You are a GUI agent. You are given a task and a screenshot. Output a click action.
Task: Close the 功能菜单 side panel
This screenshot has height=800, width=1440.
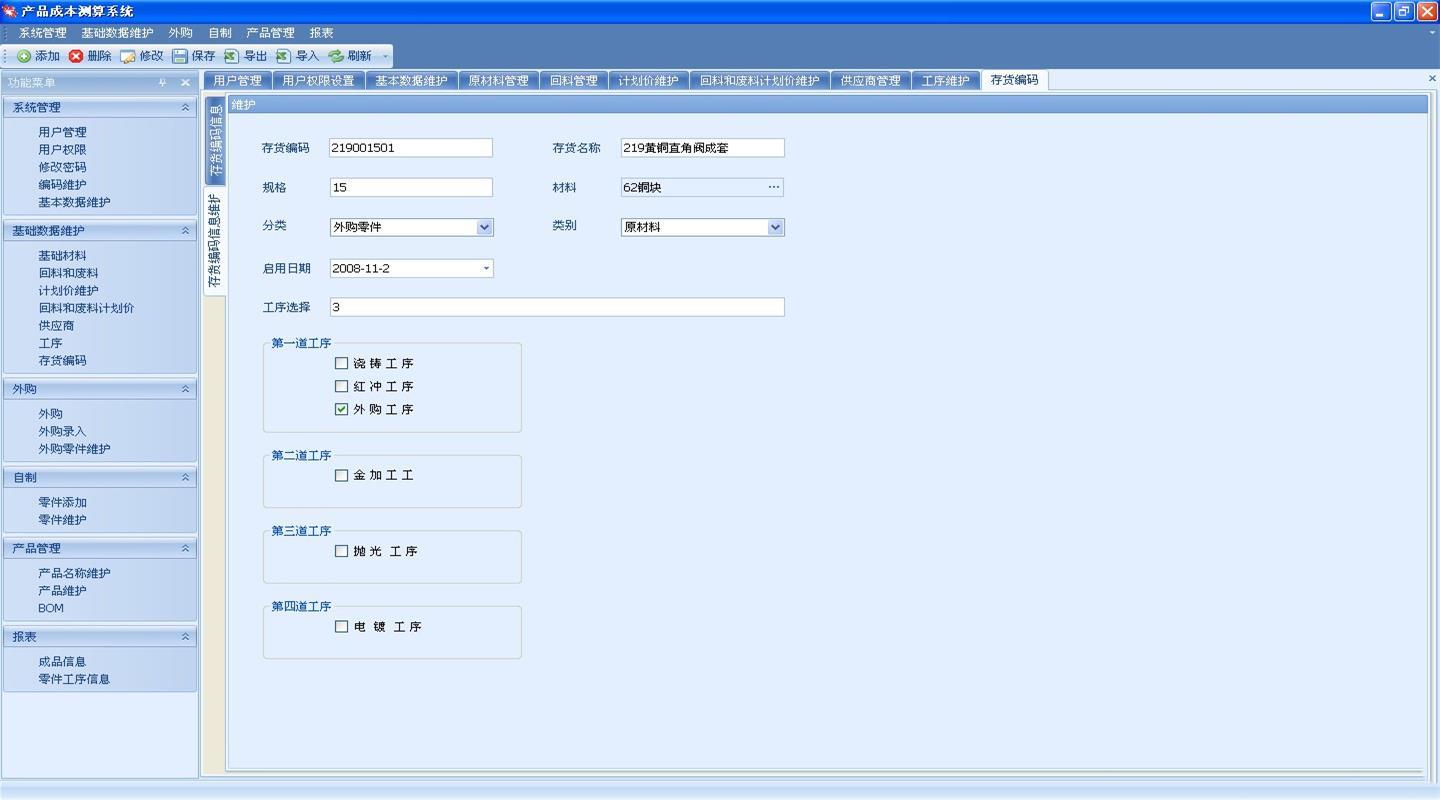click(x=185, y=83)
